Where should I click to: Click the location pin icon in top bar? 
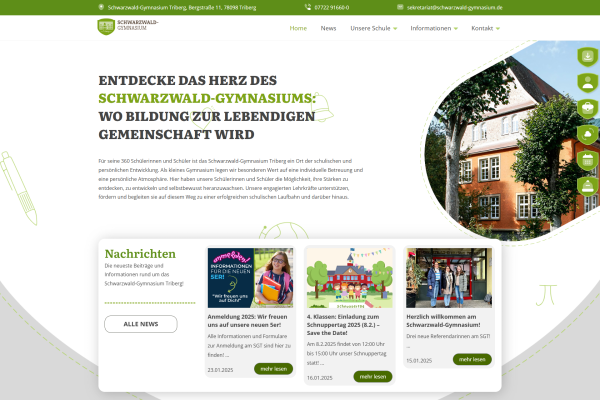(x=101, y=7)
